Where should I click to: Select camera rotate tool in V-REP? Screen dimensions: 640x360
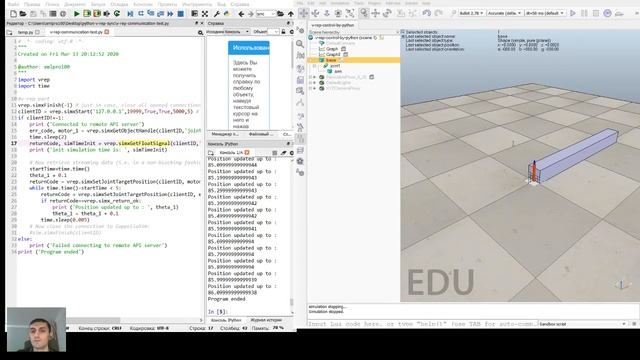point(315,13)
